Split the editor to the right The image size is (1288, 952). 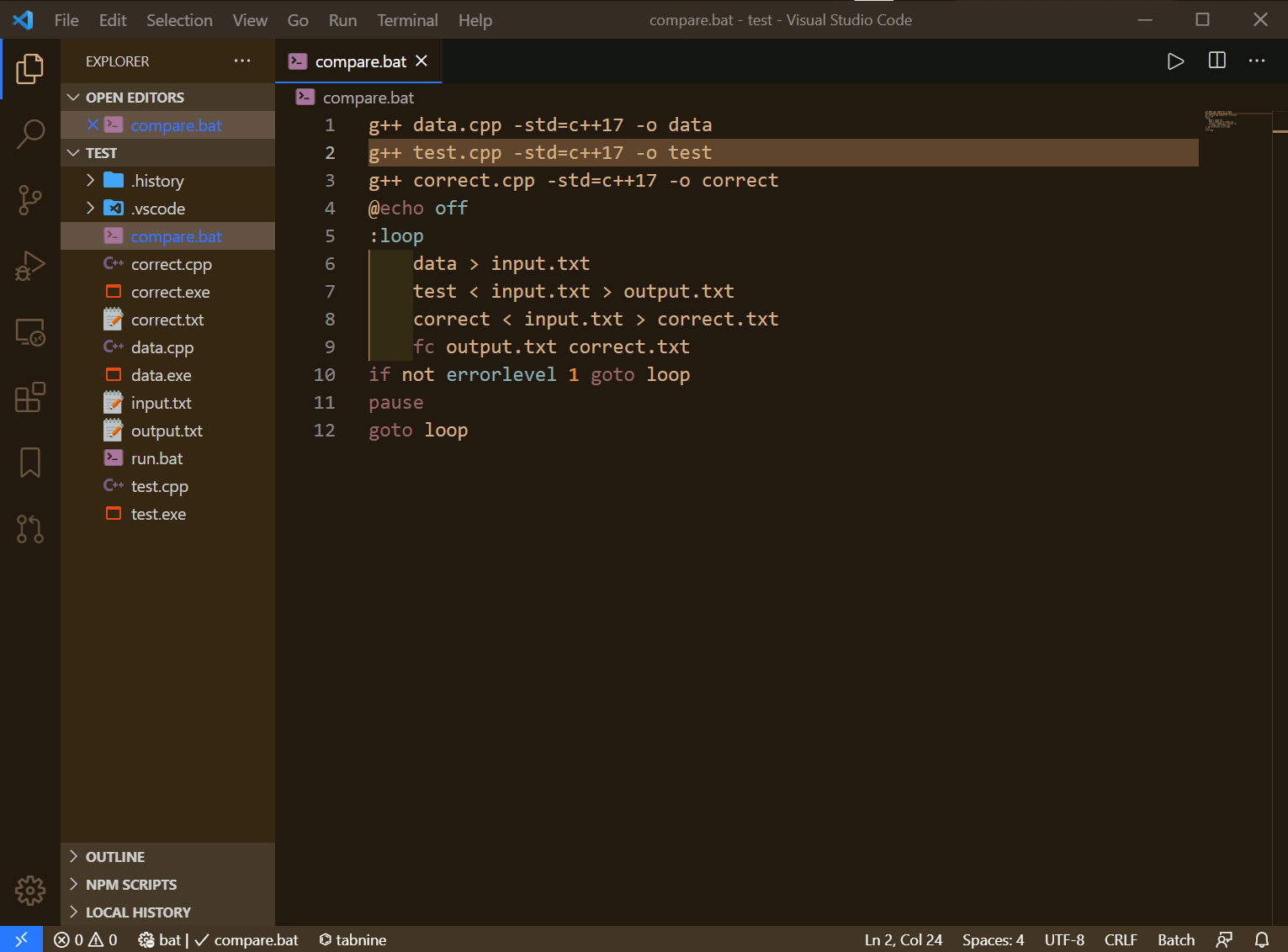coord(1216,61)
